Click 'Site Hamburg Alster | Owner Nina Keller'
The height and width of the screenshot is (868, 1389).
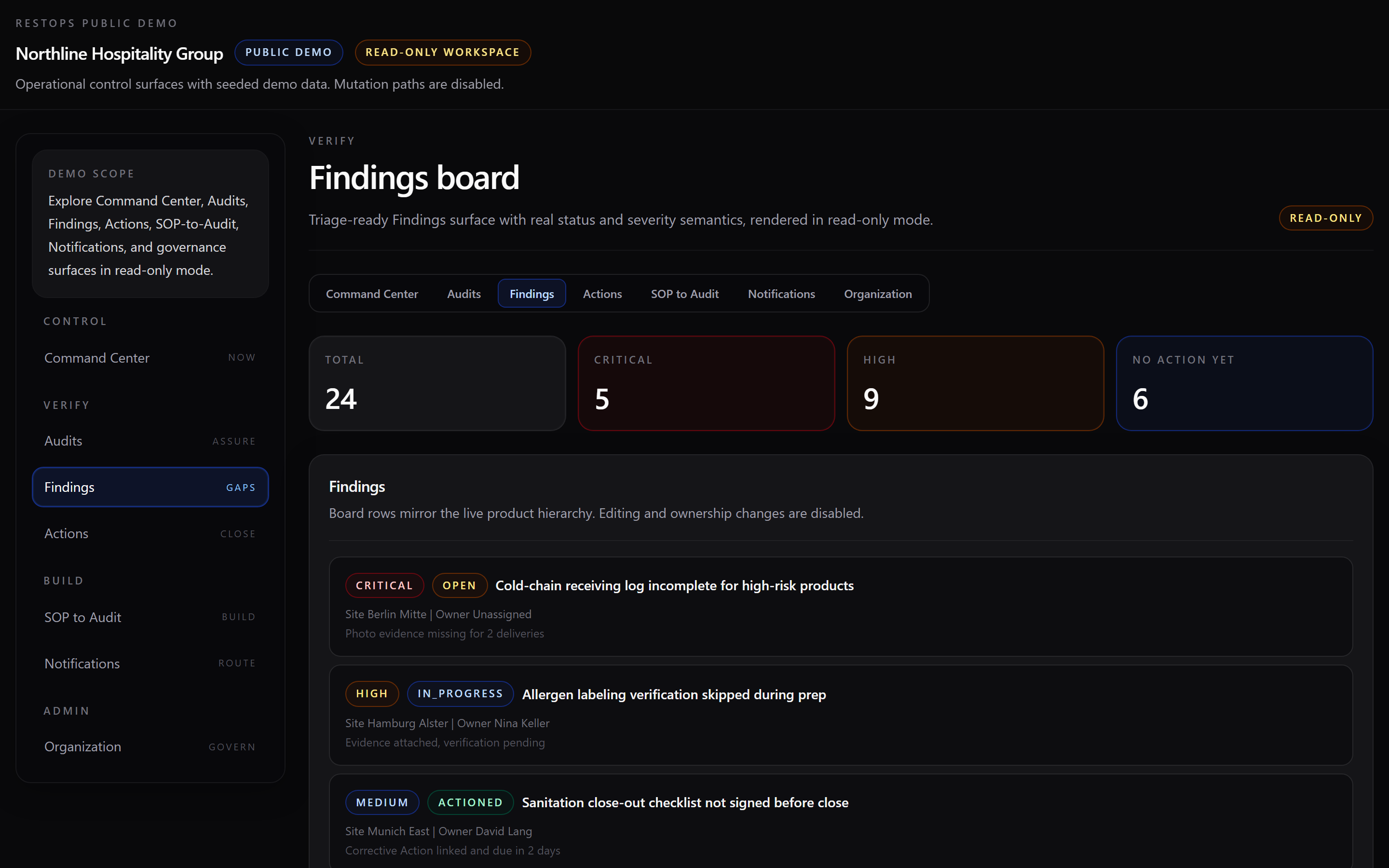(x=448, y=723)
